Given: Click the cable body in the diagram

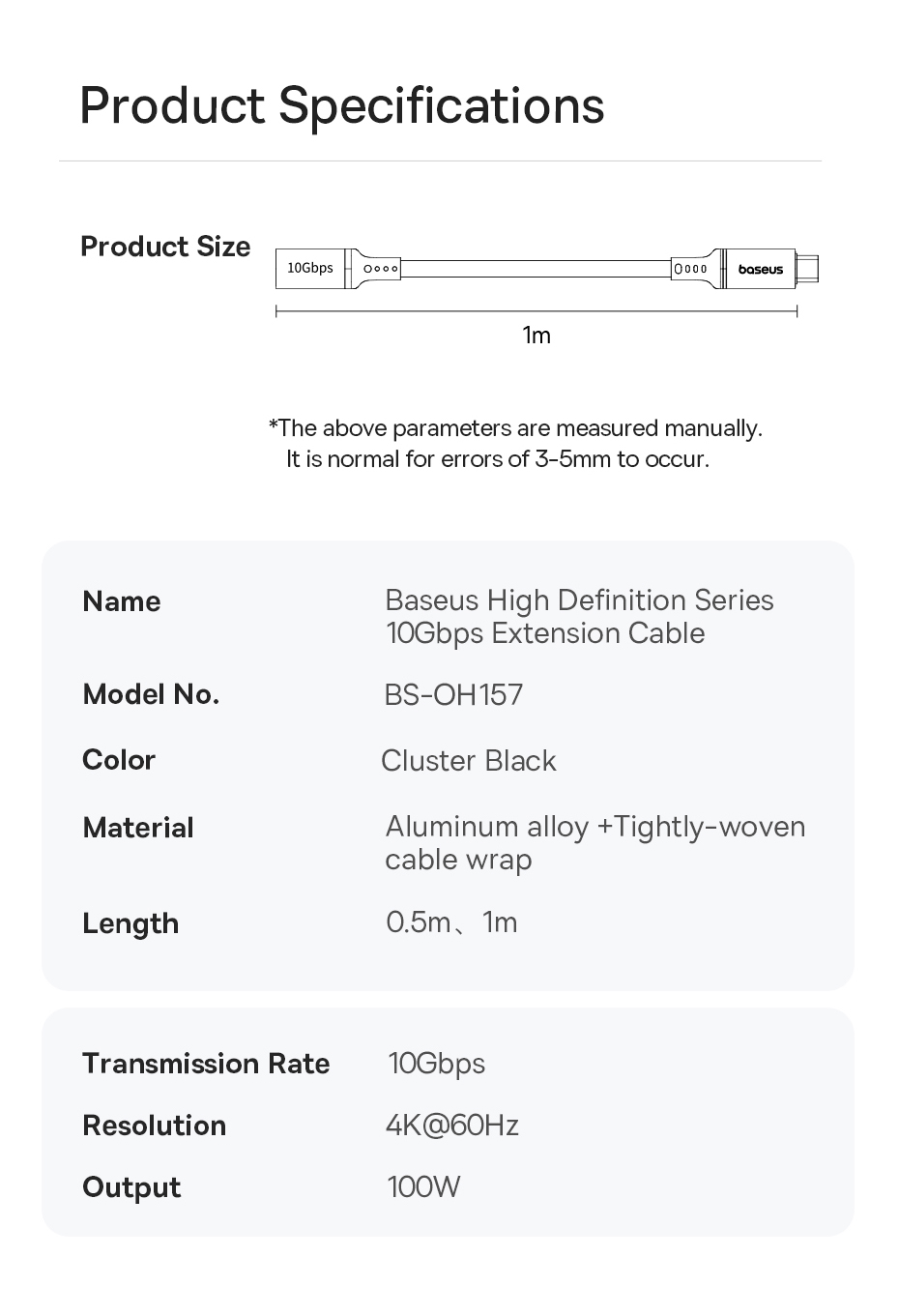Looking at the screenshot, I should pyautogui.click(x=536, y=269).
